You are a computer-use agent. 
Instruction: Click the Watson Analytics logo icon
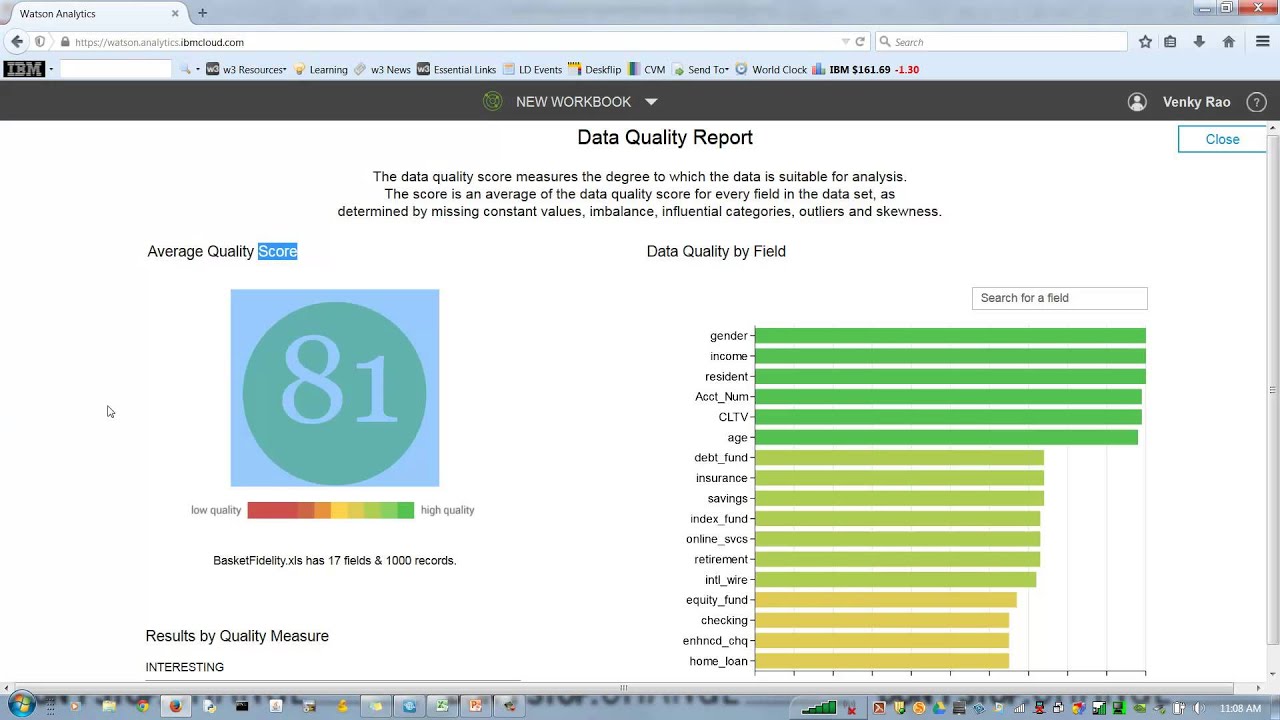pos(492,101)
